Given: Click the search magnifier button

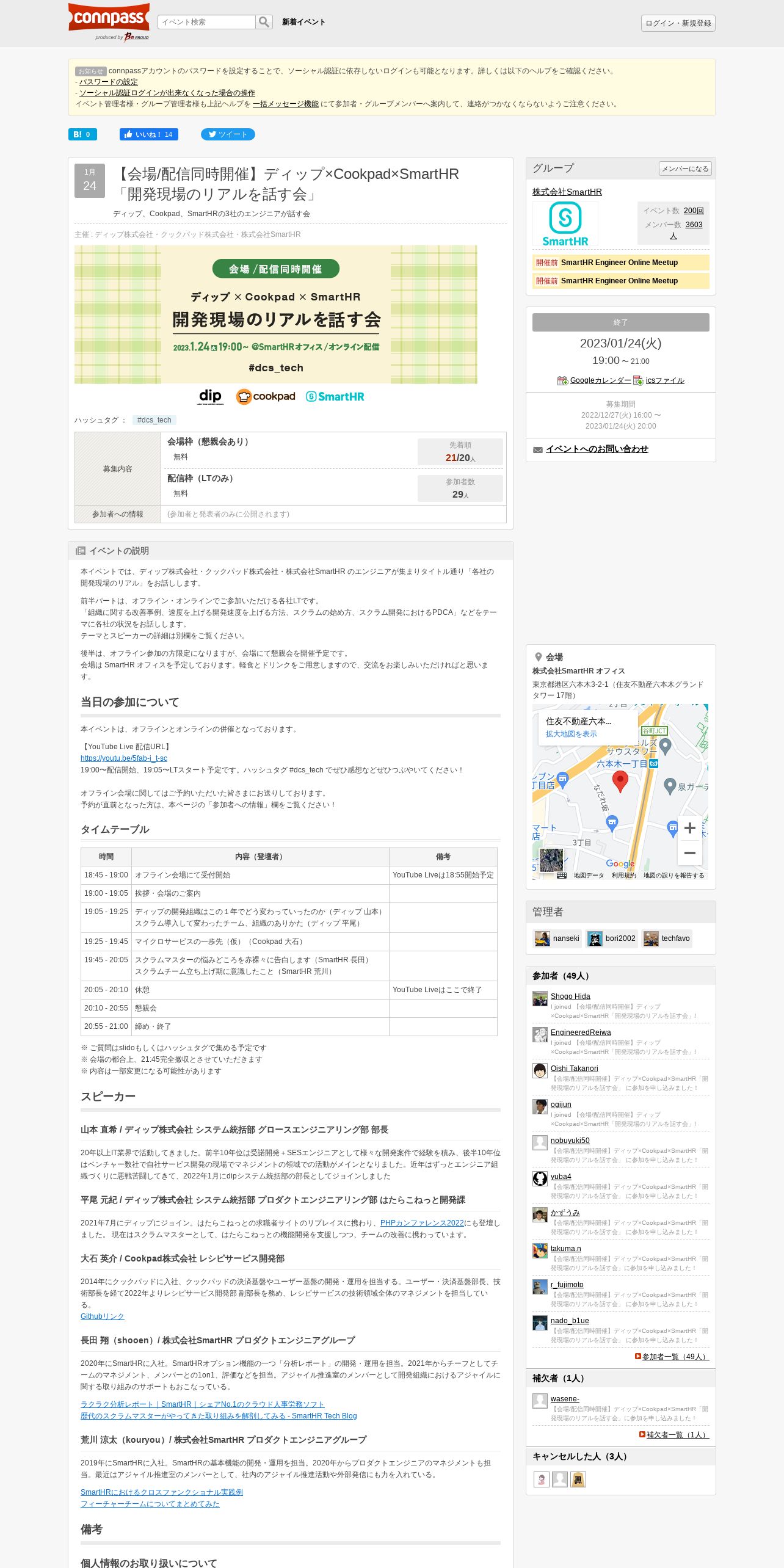Looking at the screenshot, I should click(x=264, y=22).
